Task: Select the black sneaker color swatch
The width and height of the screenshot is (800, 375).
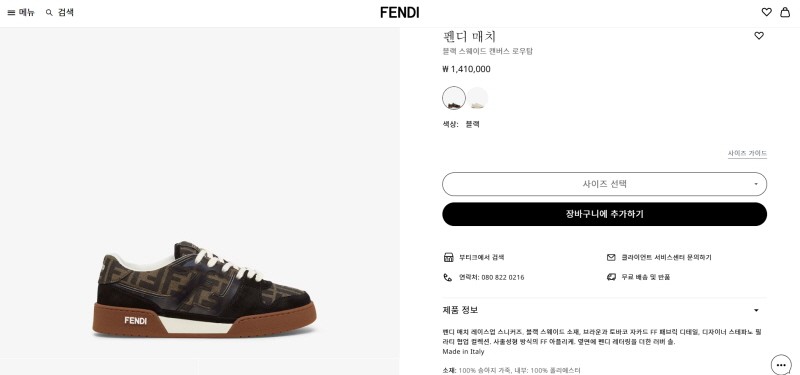Action: tap(454, 98)
